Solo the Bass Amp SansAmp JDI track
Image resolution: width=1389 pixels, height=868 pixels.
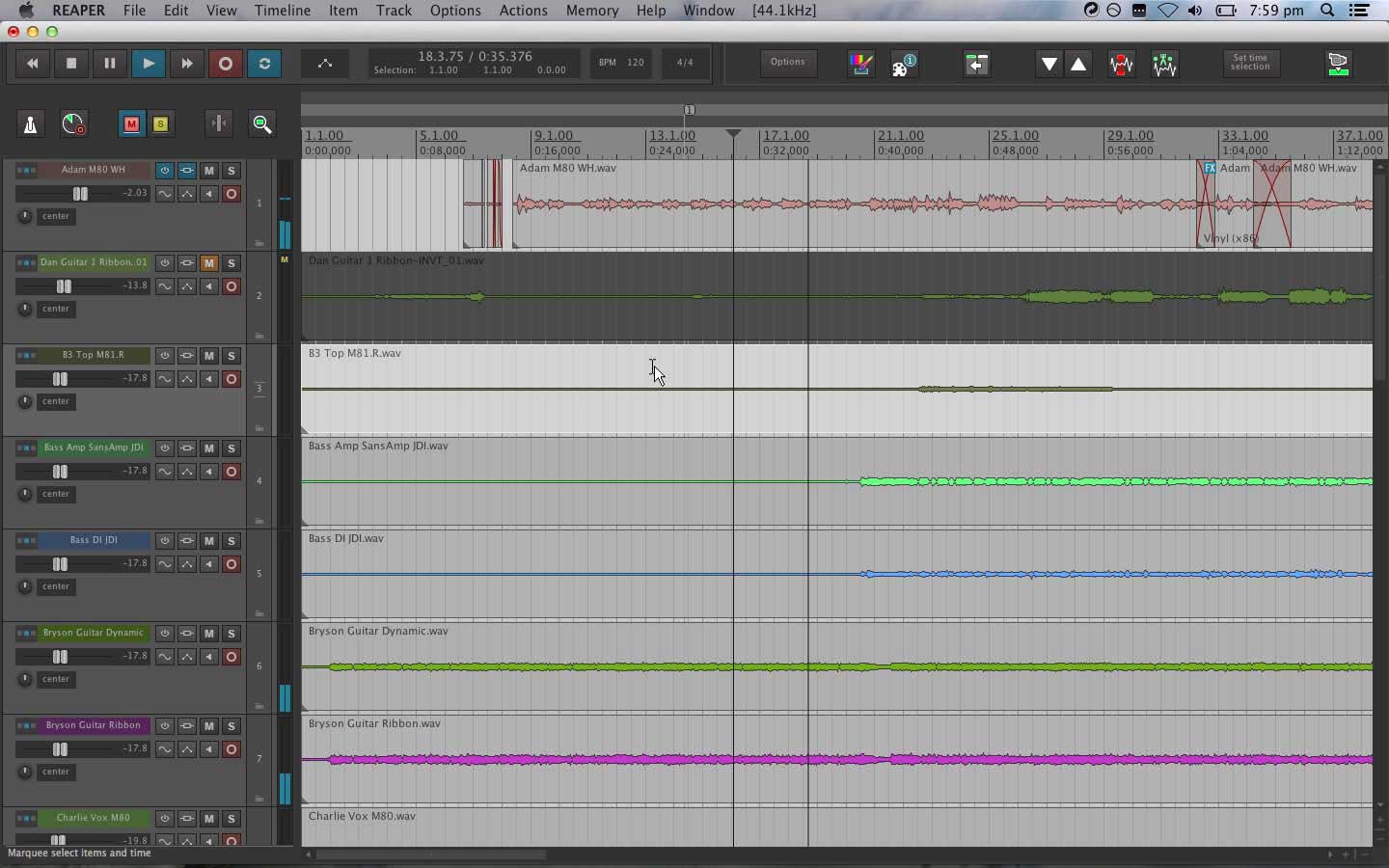pyautogui.click(x=231, y=448)
